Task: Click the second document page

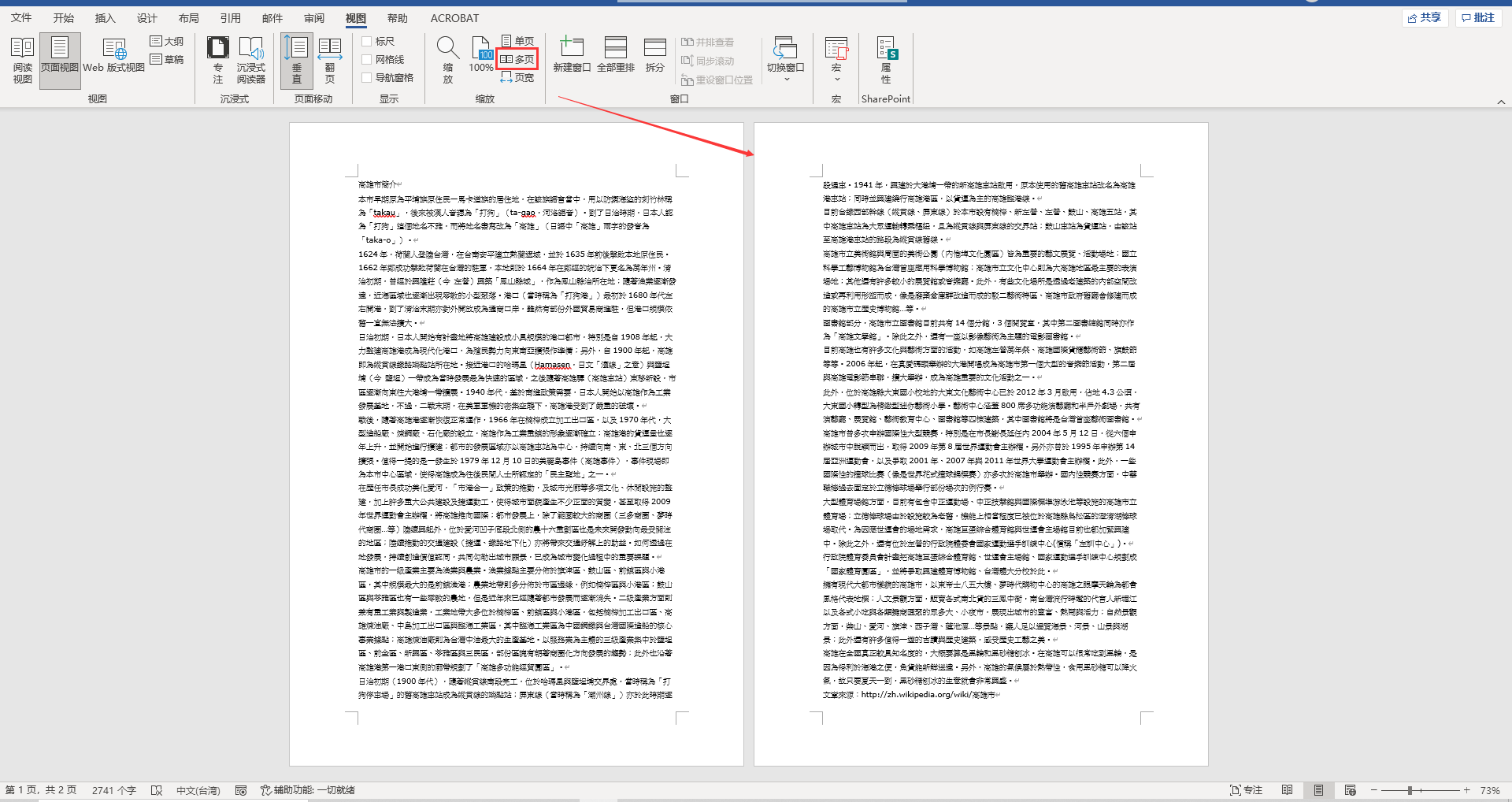Action: [x=981, y=444]
